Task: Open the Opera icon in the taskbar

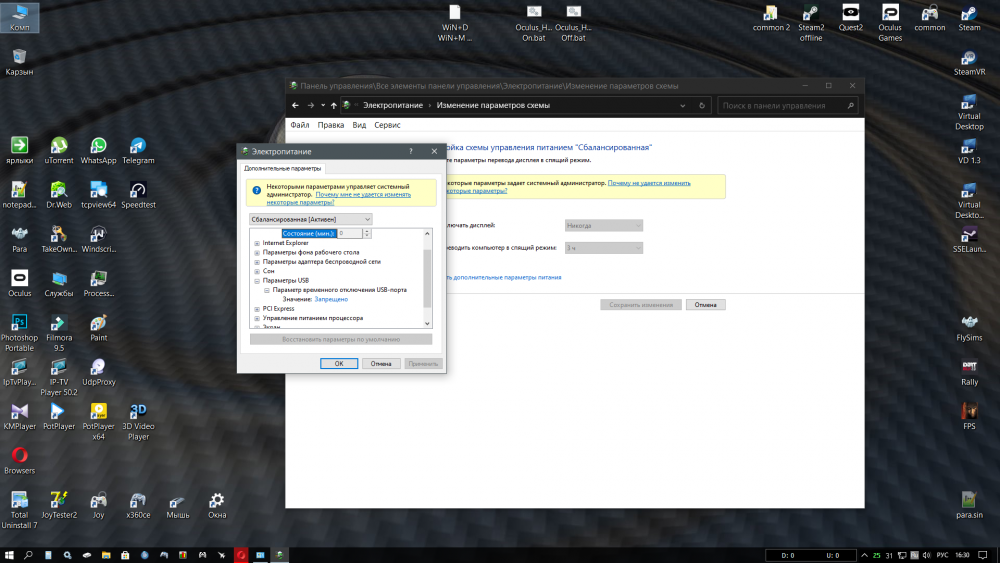Action: point(241,554)
